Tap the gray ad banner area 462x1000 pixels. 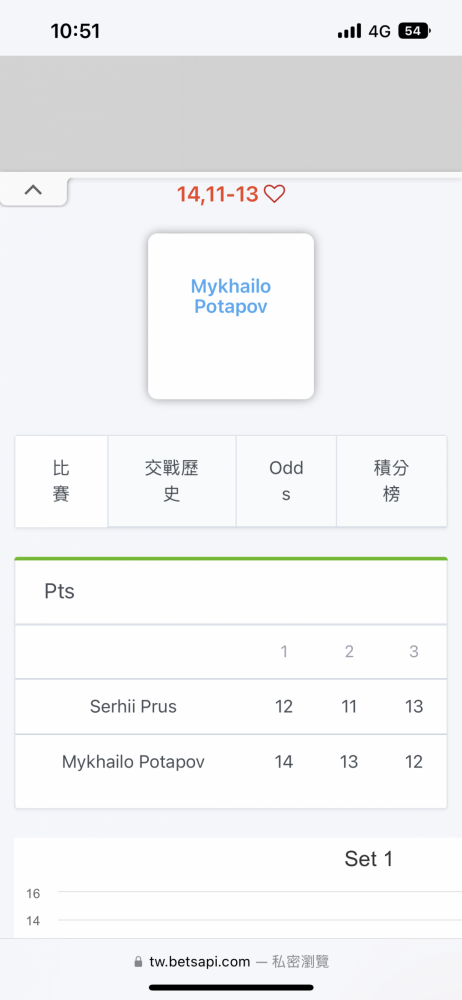click(231, 114)
